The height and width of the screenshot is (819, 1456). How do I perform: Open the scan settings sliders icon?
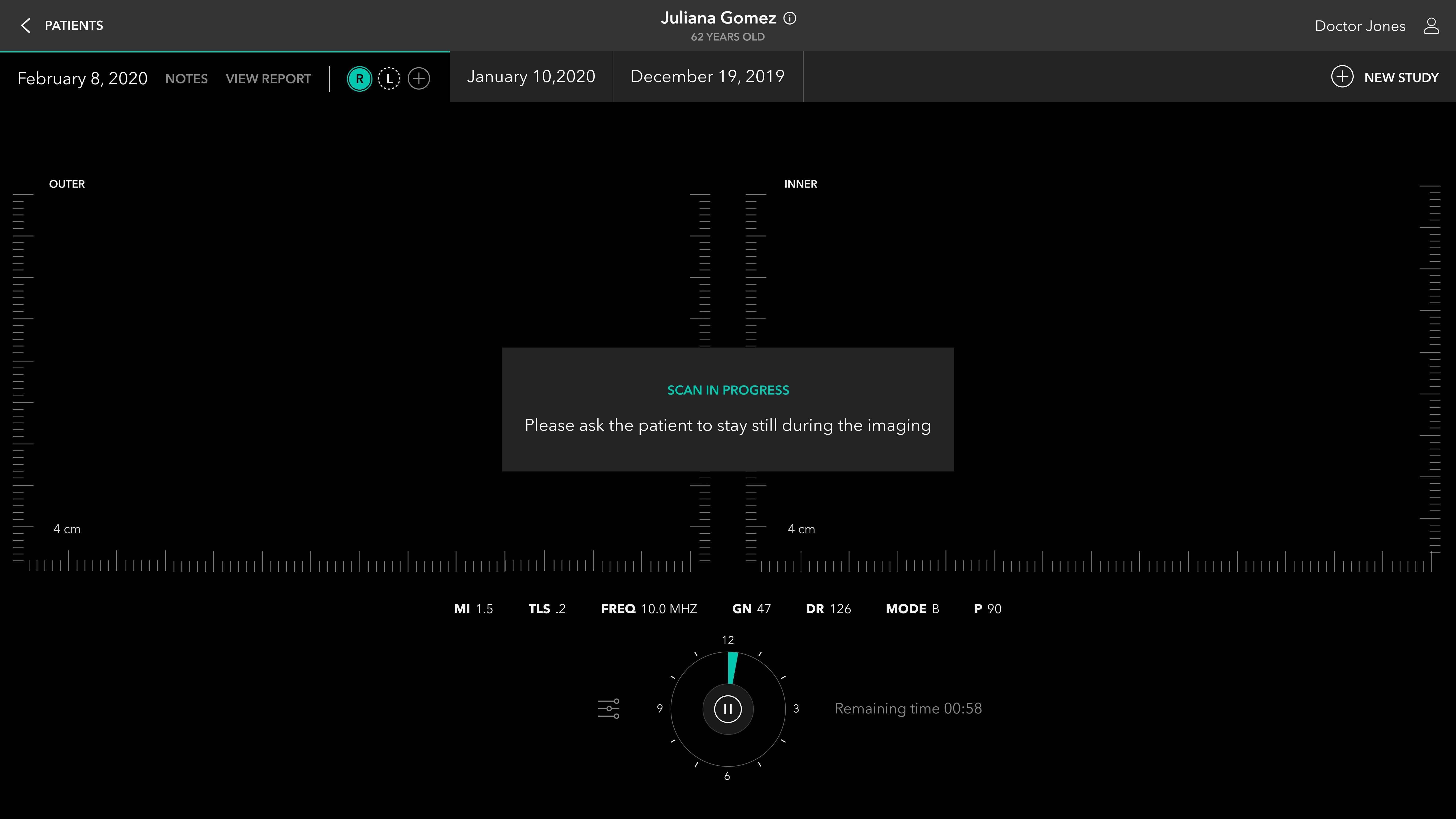tap(609, 708)
